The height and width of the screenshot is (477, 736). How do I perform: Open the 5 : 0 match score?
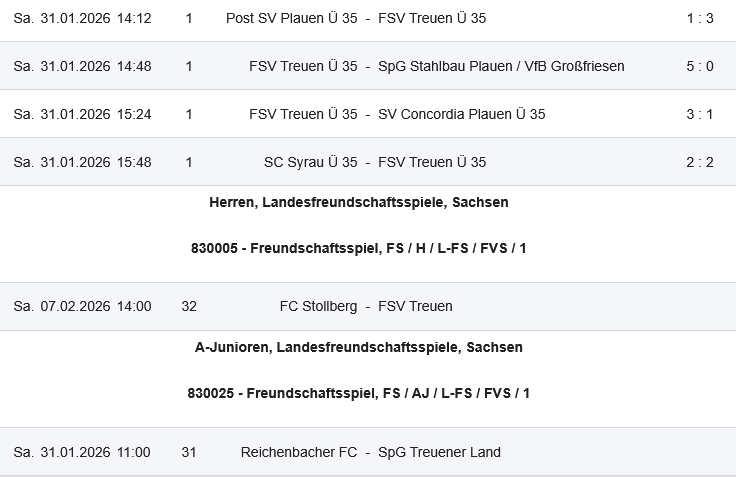(x=699, y=66)
